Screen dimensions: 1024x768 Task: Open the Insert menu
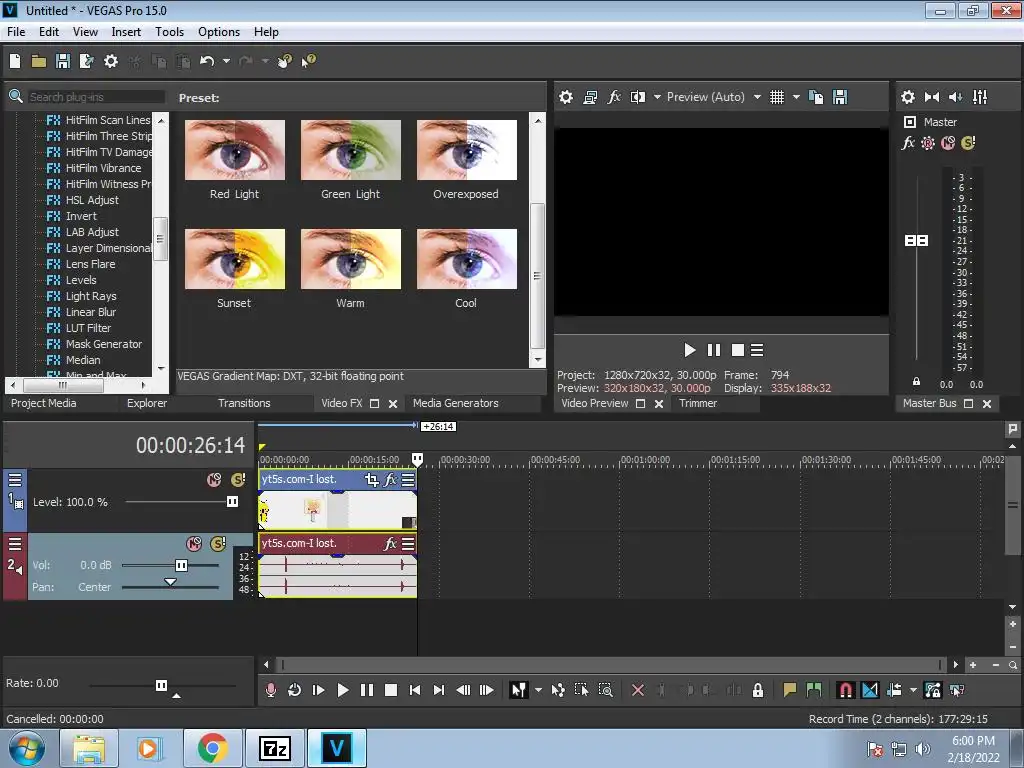pos(126,32)
